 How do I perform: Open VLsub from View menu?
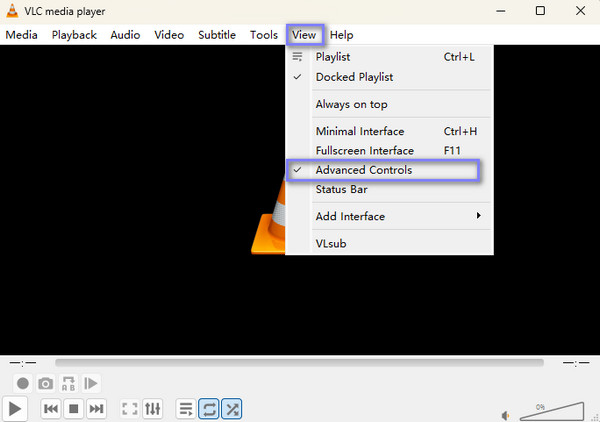(390, 243)
